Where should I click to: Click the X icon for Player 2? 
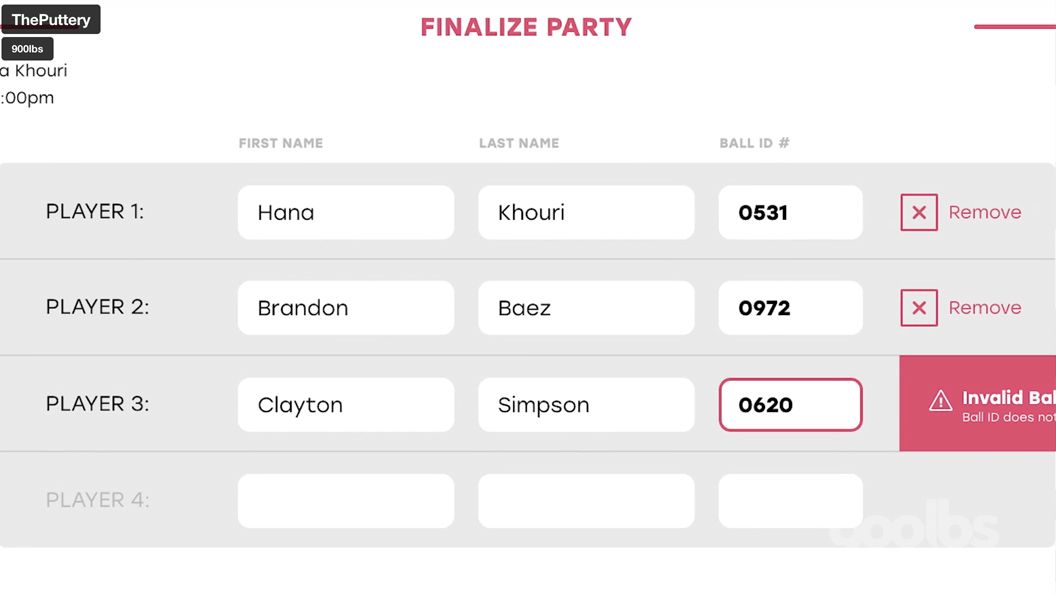[x=919, y=308]
